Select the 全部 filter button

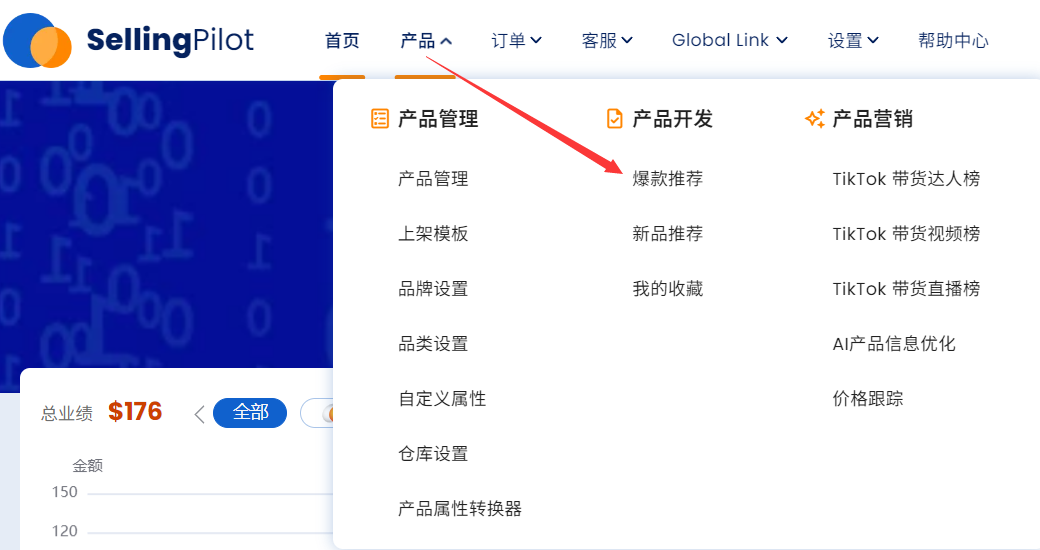250,413
